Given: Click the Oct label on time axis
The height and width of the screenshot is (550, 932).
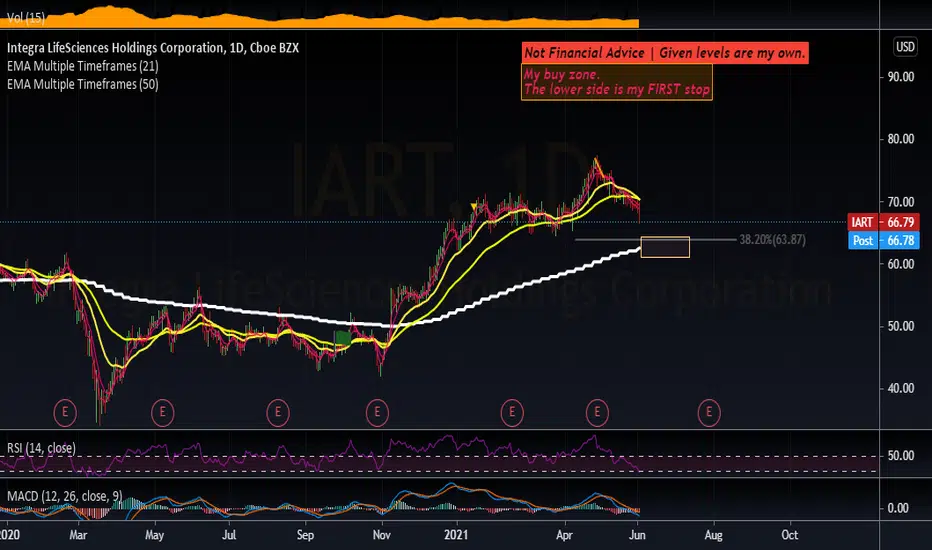Looking at the screenshot, I should click(789, 535).
